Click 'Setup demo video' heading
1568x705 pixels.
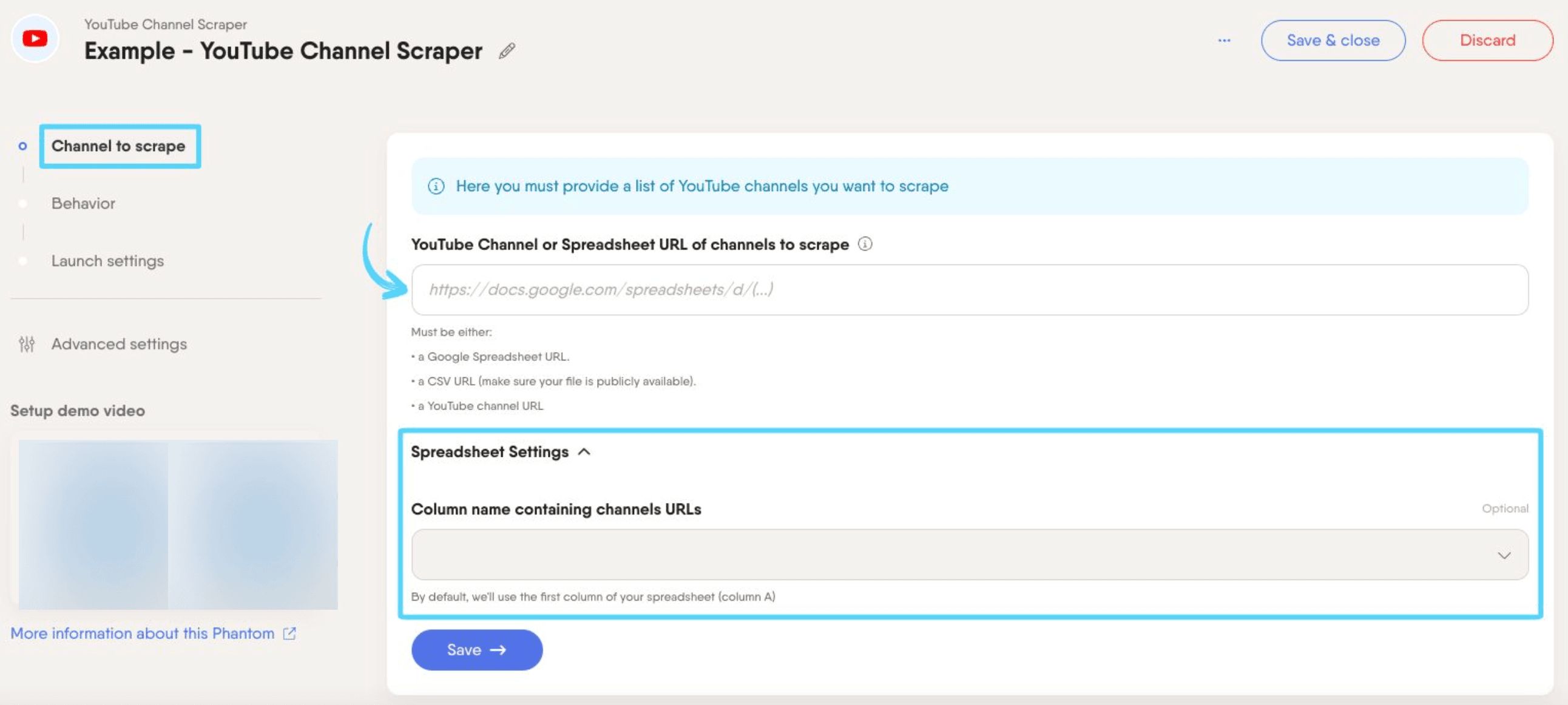(x=78, y=411)
